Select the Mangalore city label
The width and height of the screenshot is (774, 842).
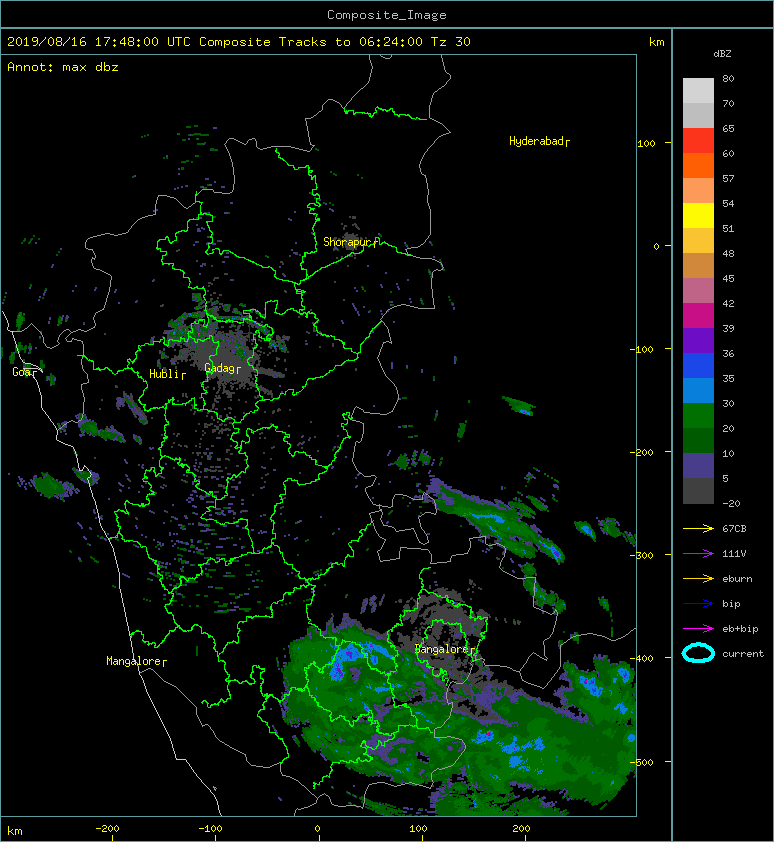(136, 661)
